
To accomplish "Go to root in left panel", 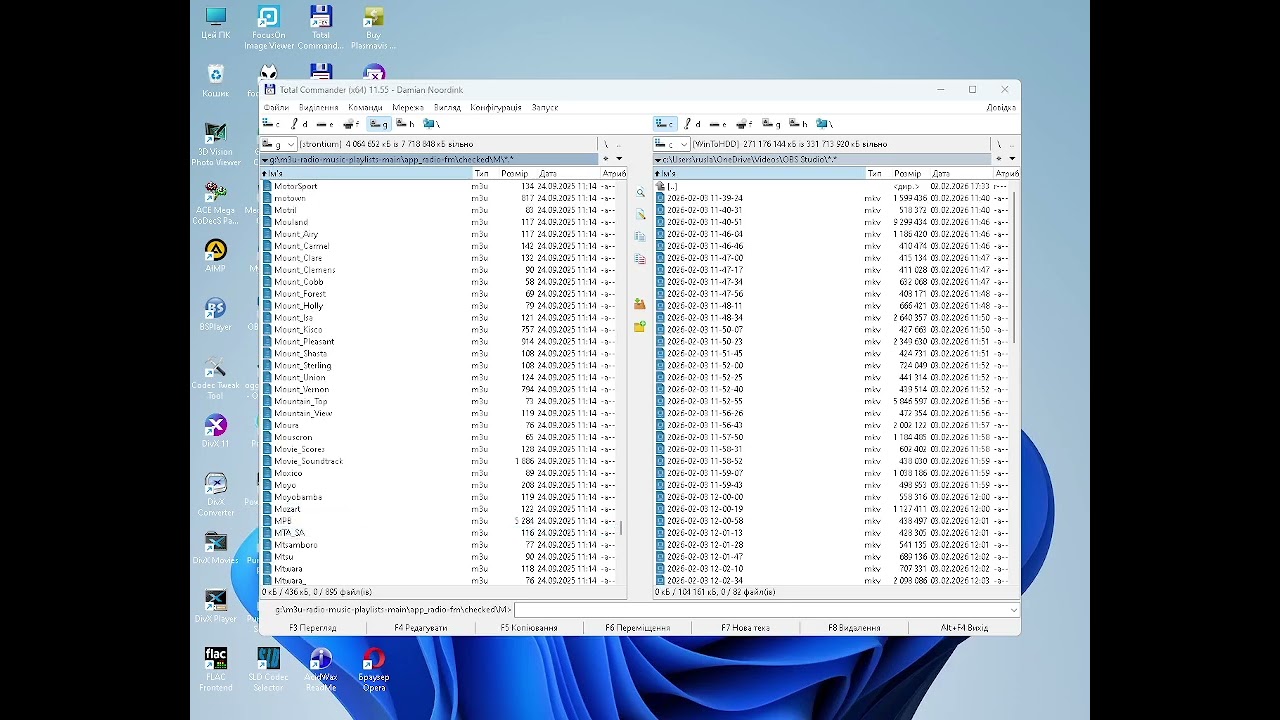I will (606, 144).
